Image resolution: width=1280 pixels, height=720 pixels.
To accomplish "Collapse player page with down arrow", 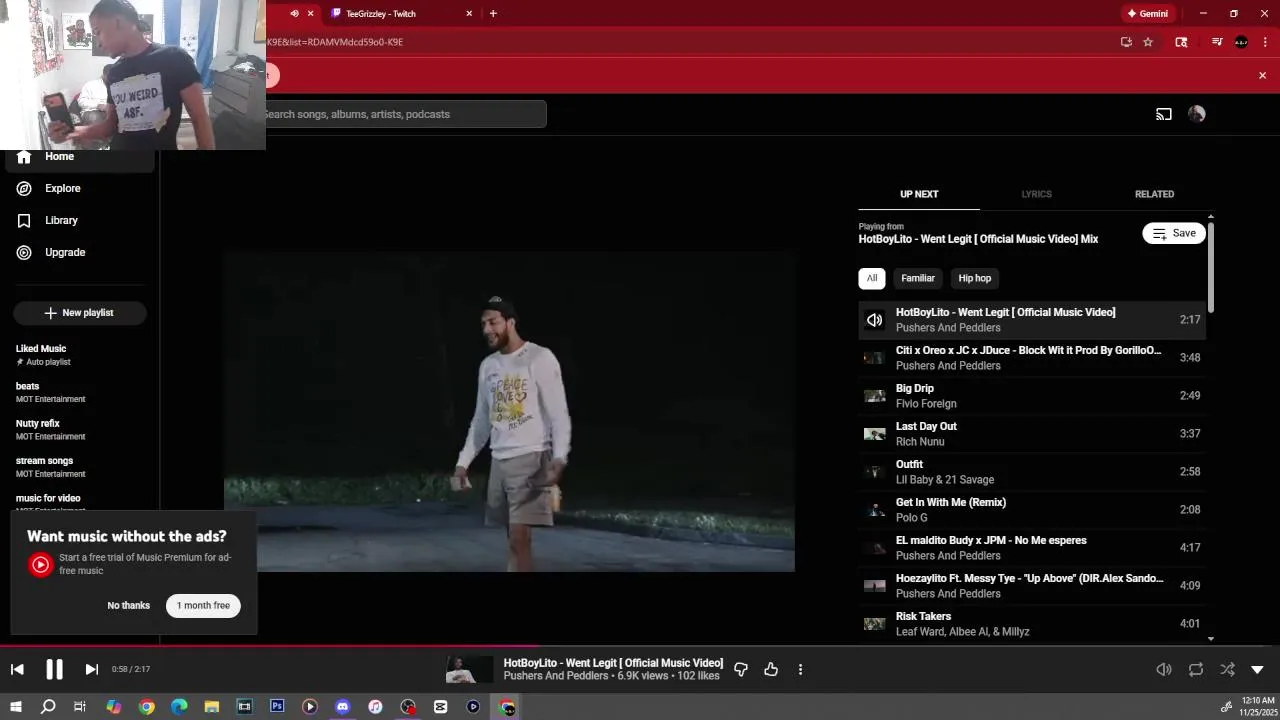I will click(x=1258, y=669).
